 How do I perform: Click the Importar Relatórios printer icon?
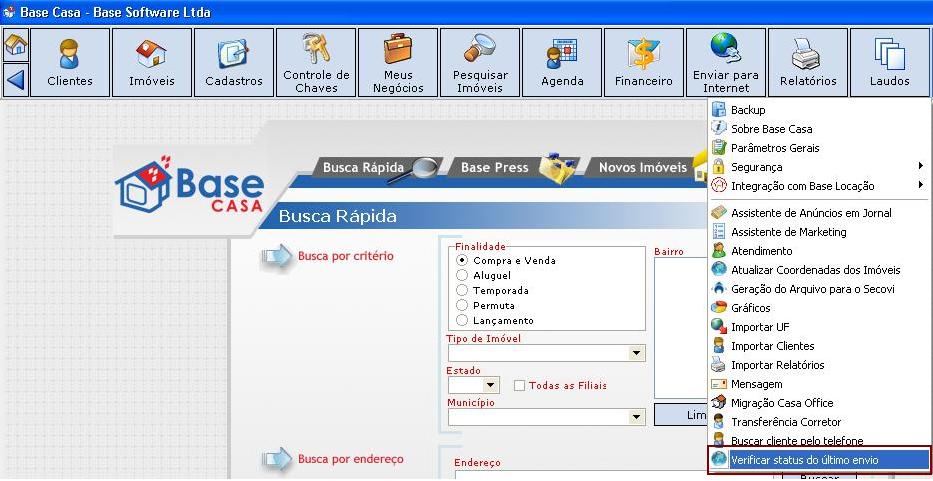tap(719, 364)
